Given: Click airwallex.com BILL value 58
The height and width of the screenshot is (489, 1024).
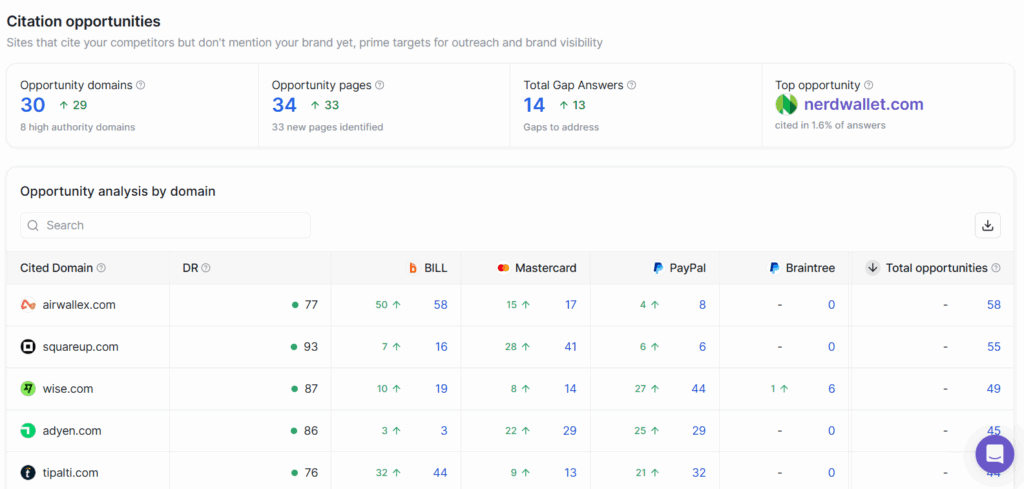Looking at the screenshot, I should pos(440,304).
